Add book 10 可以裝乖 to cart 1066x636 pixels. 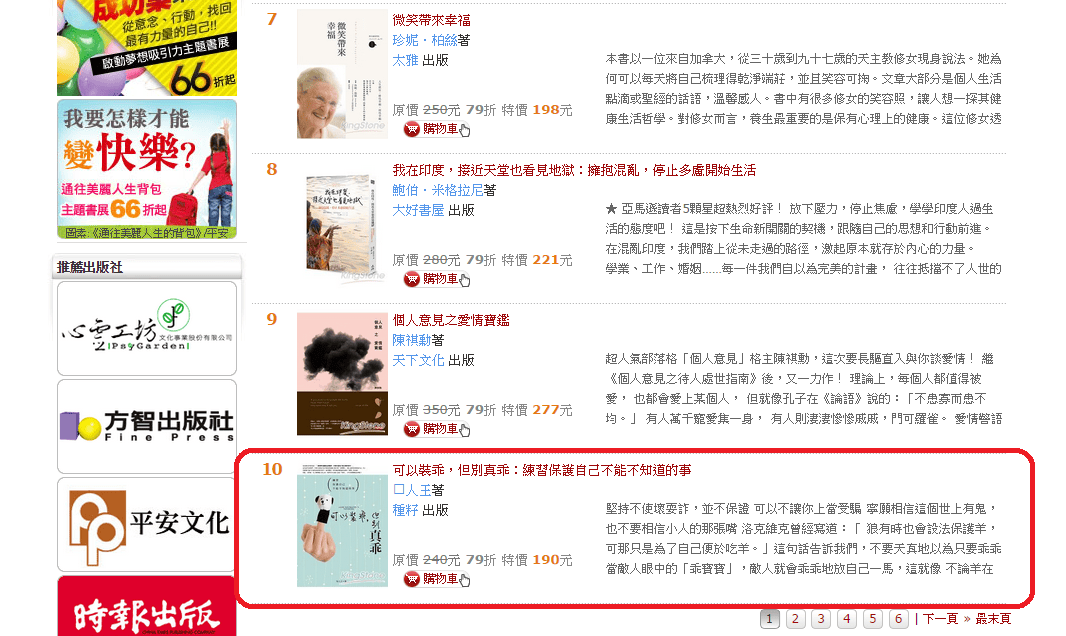click(x=436, y=579)
